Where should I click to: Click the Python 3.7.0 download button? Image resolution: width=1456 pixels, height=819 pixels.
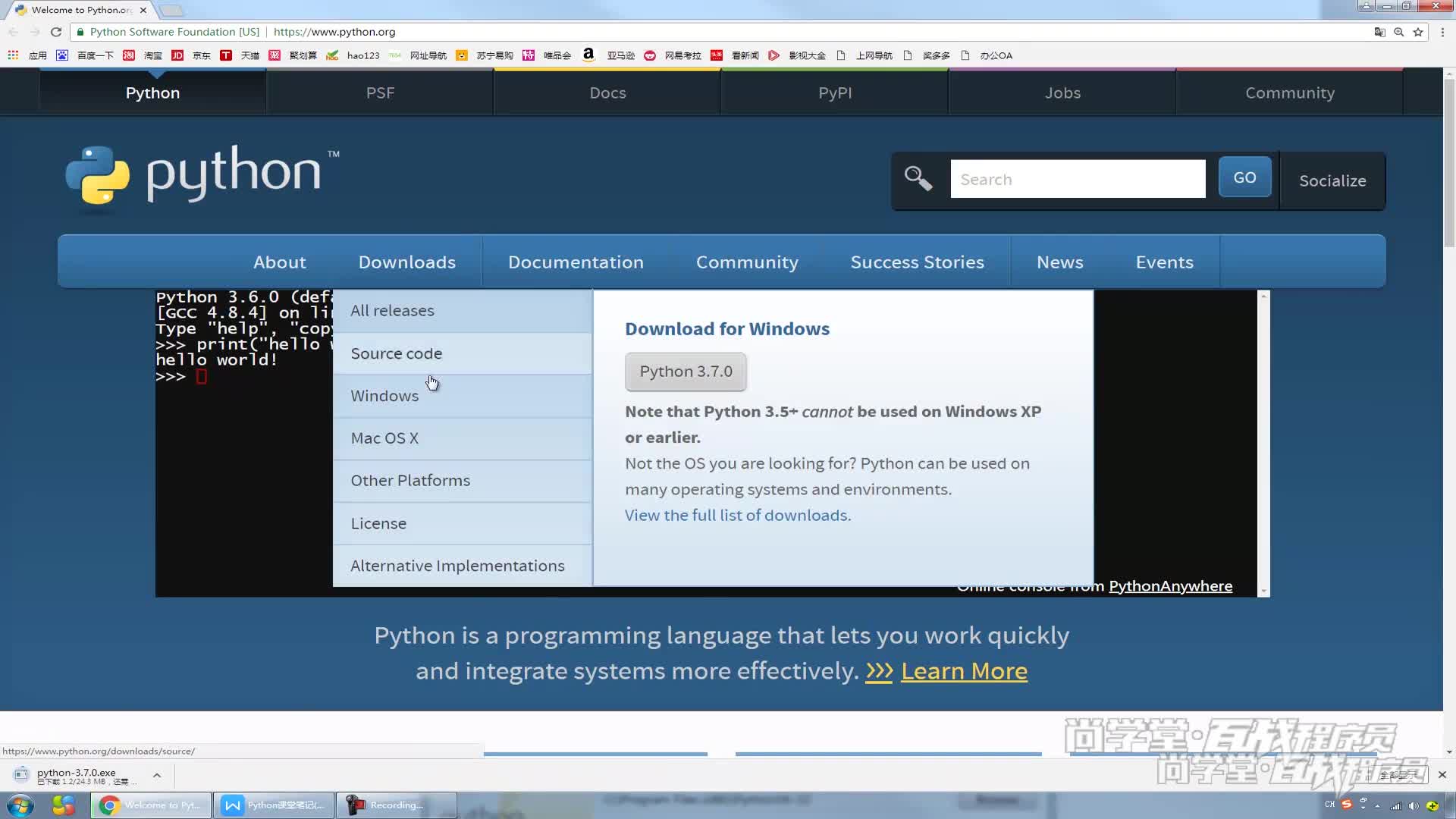[x=686, y=372]
